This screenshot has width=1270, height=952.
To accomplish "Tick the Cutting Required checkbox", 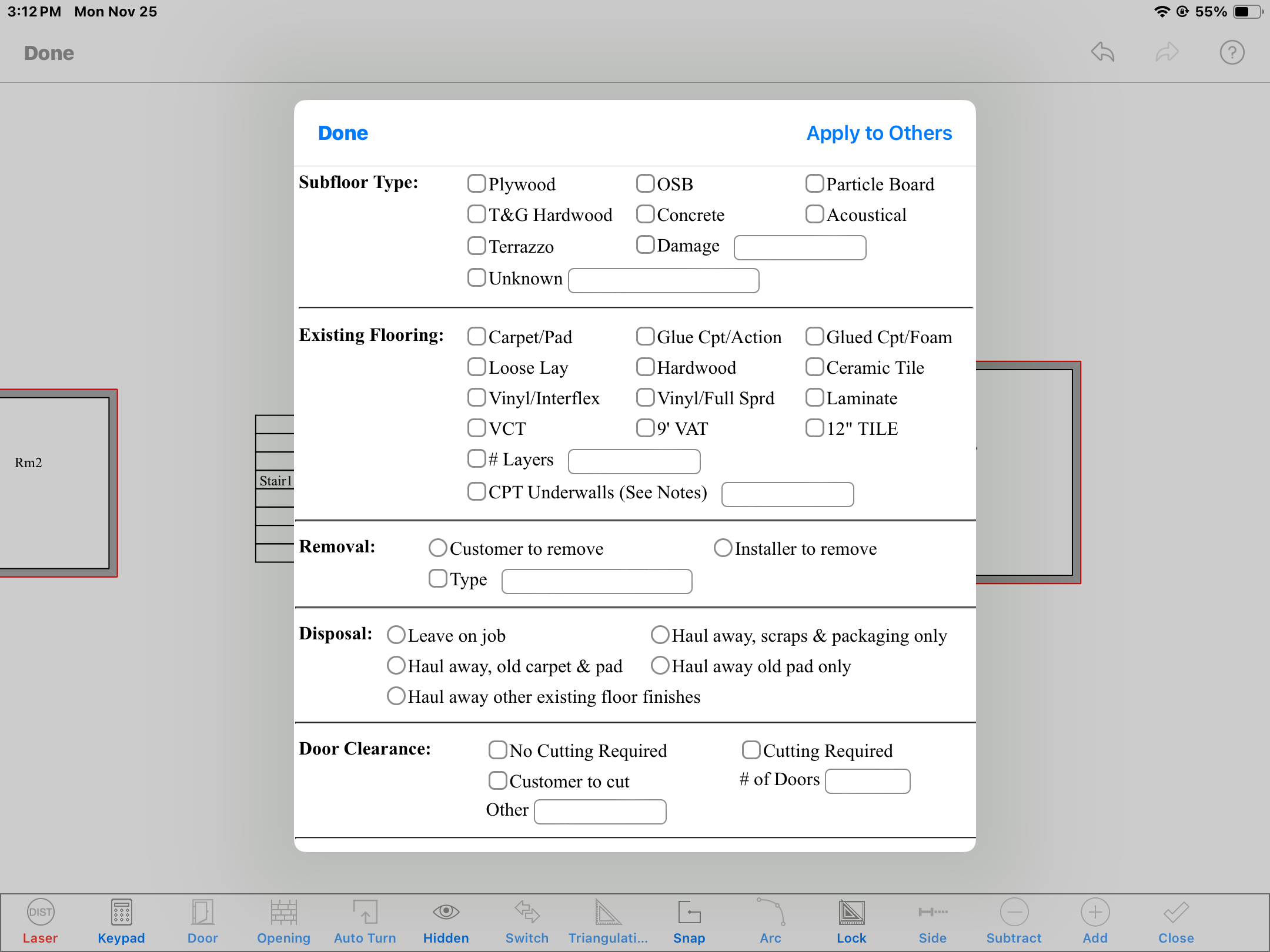I will [751, 750].
